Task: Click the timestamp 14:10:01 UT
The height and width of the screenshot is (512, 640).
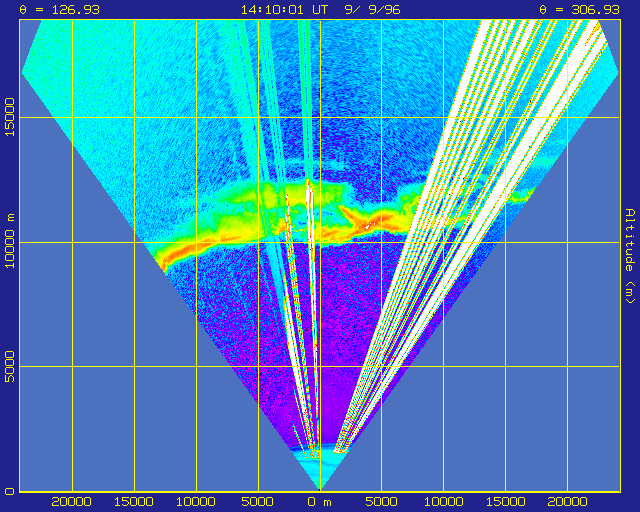Action: pyautogui.click(x=284, y=9)
